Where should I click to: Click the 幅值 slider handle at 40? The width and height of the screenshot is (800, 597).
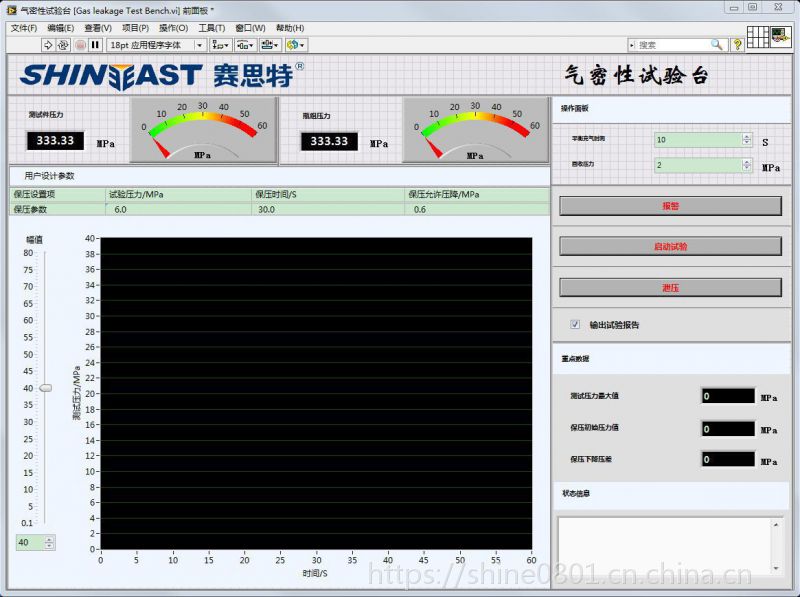(46, 388)
